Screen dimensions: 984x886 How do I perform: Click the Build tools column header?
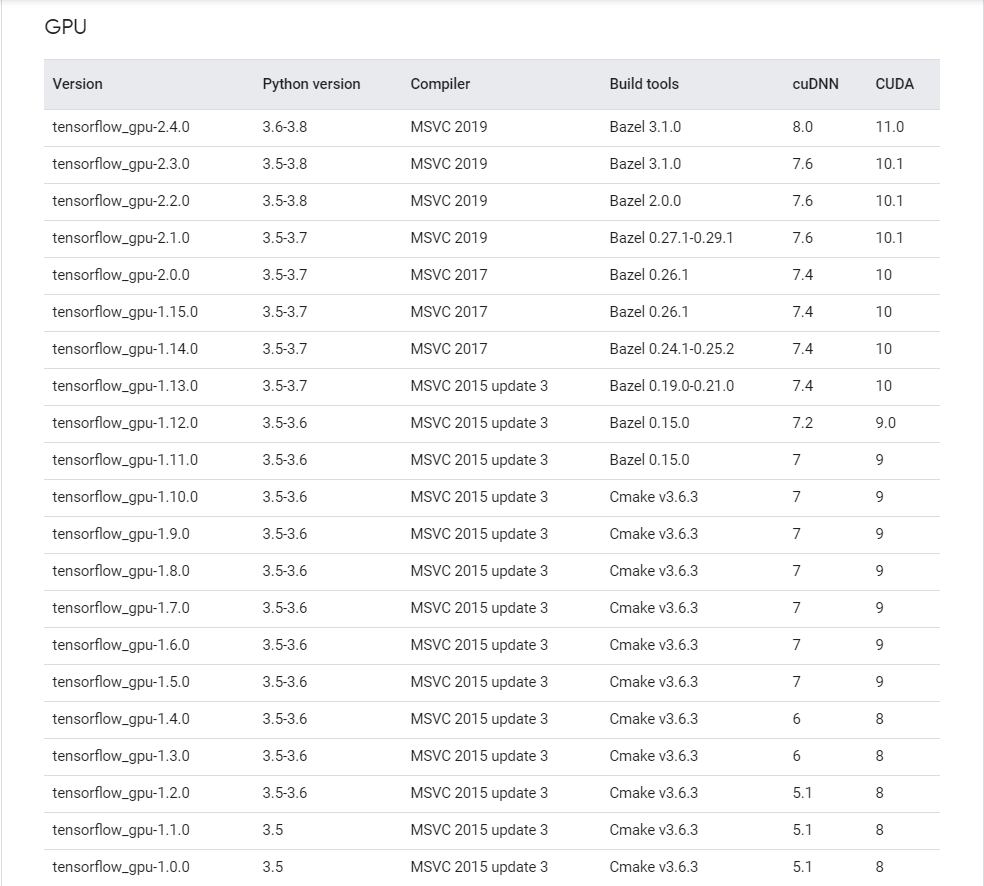pos(644,84)
